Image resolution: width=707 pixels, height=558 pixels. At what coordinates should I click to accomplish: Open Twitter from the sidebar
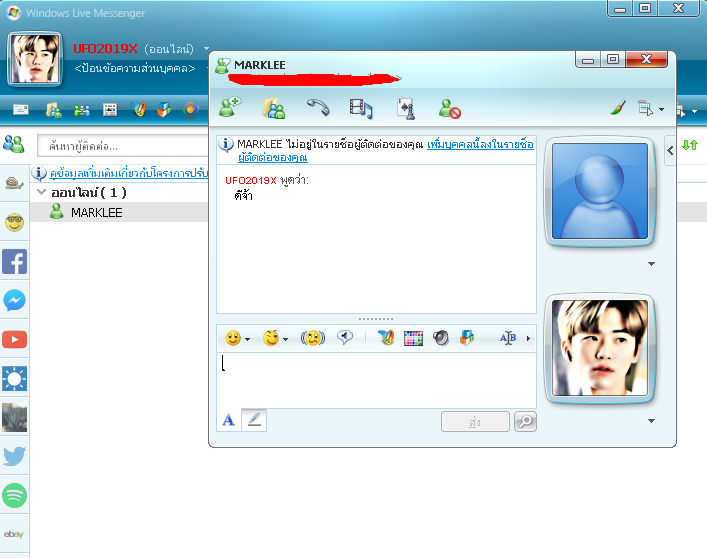14,456
